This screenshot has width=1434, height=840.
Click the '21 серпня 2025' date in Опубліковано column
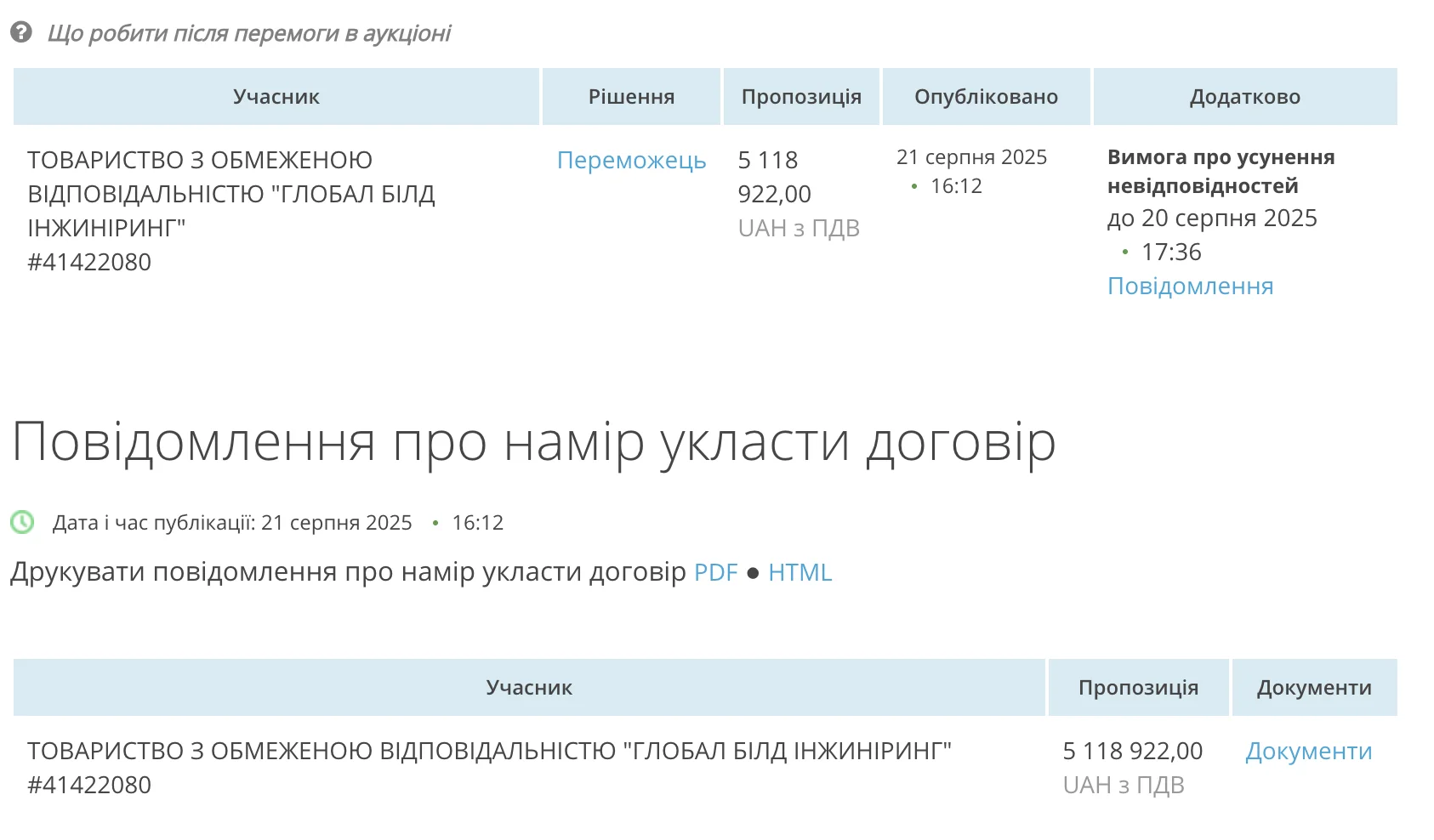(x=971, y=157)
